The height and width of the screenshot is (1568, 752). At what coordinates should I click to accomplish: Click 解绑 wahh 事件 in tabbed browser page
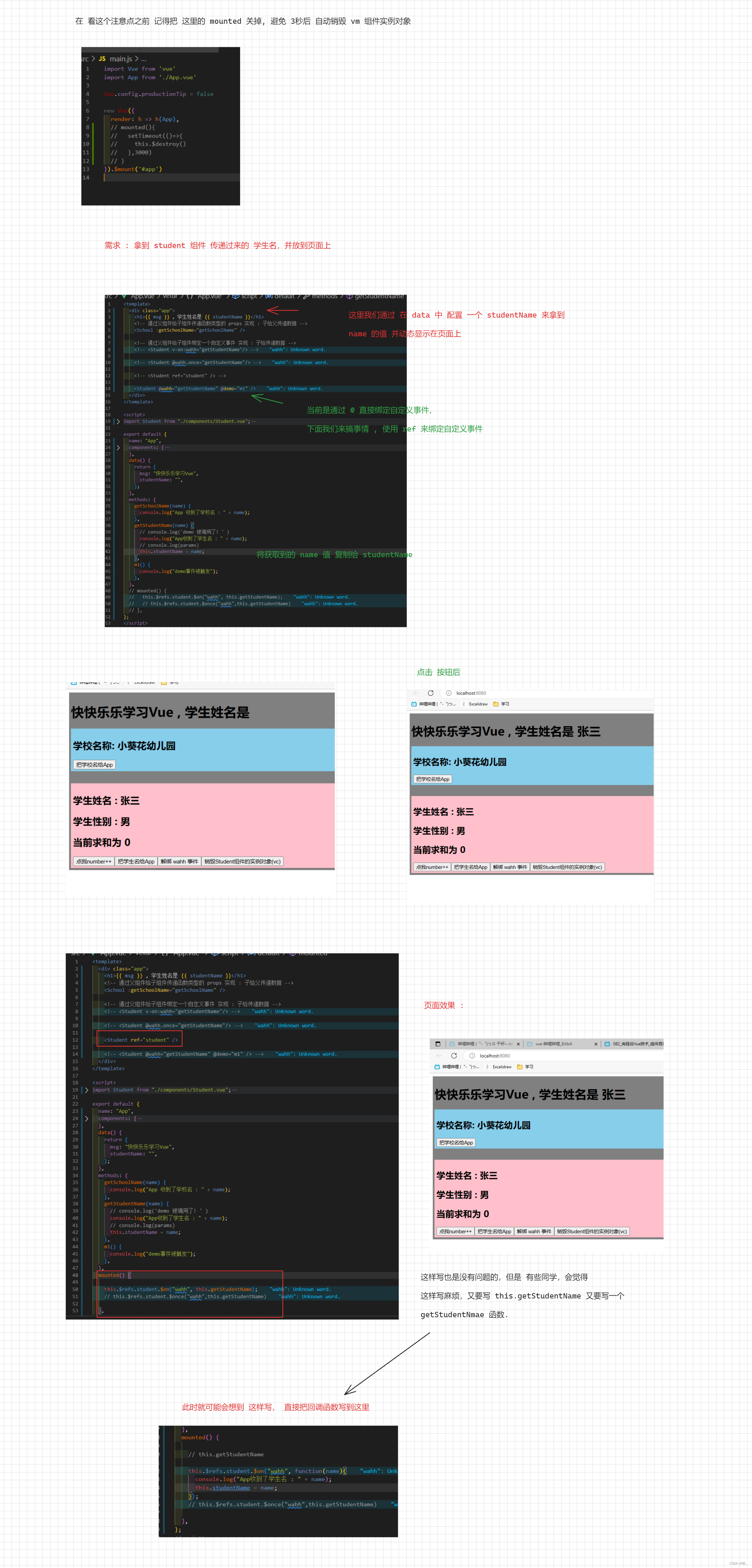tap(534, 1231)
